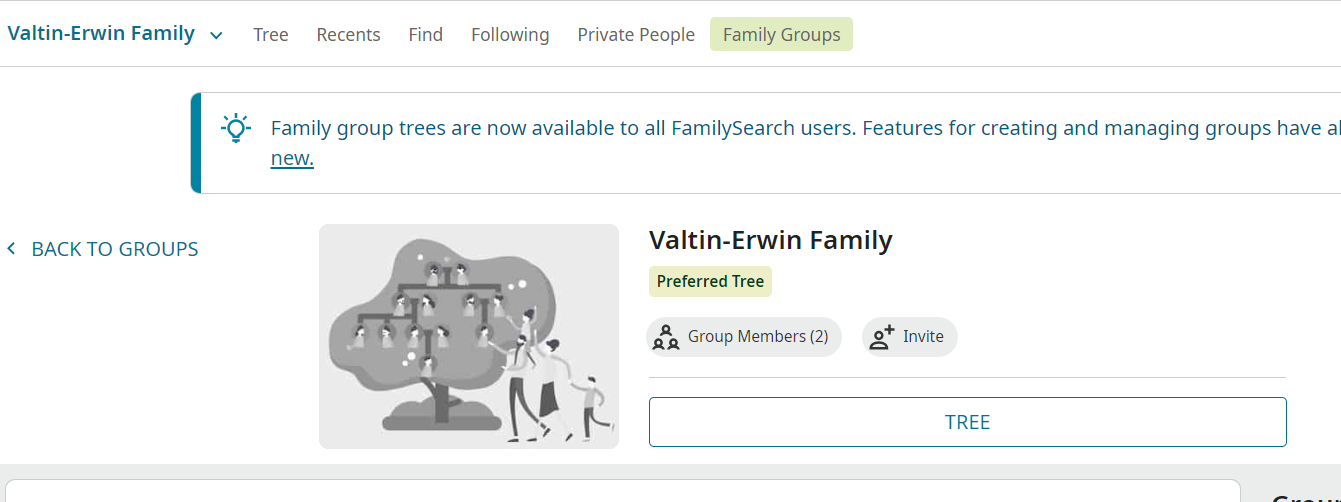Click the large TREE button
The image size is (1341, 502).
tap(967, 422)
